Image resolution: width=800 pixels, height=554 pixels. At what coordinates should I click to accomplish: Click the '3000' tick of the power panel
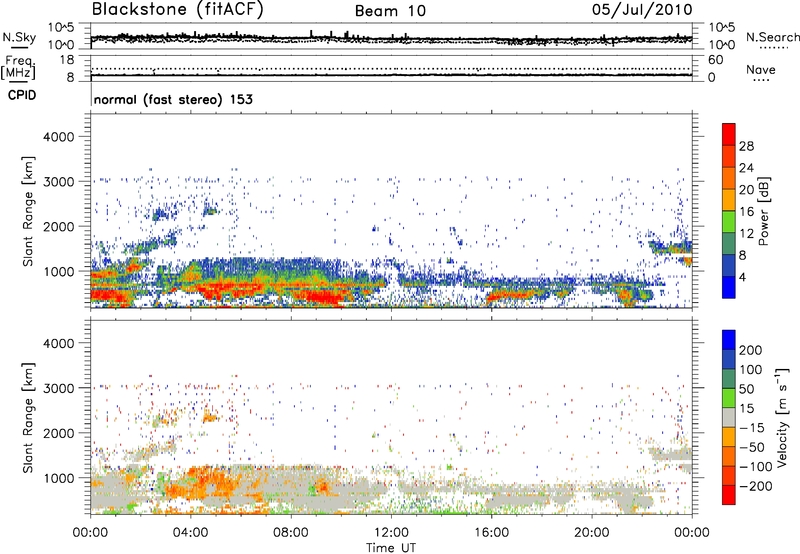pos(59,182)
